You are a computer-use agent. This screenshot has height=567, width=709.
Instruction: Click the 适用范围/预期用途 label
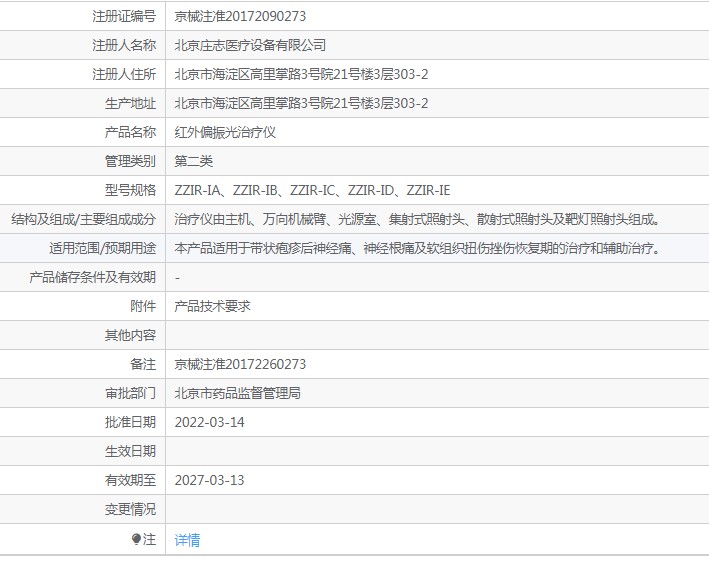click(x=103, y=248)
